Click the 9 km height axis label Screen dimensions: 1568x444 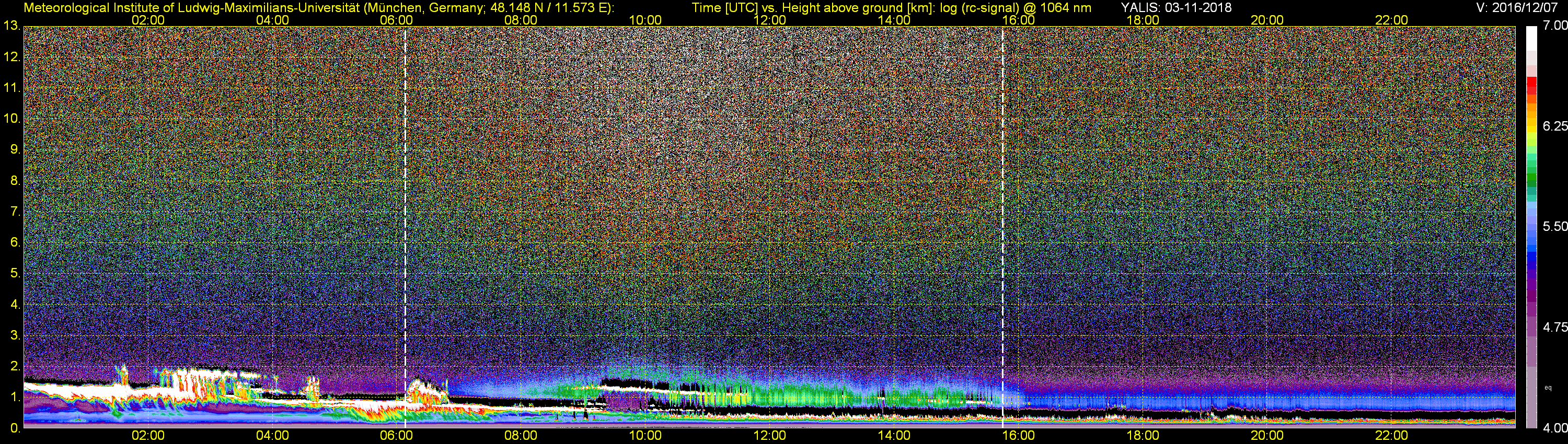pyautogui.click(x=15, y=149)
